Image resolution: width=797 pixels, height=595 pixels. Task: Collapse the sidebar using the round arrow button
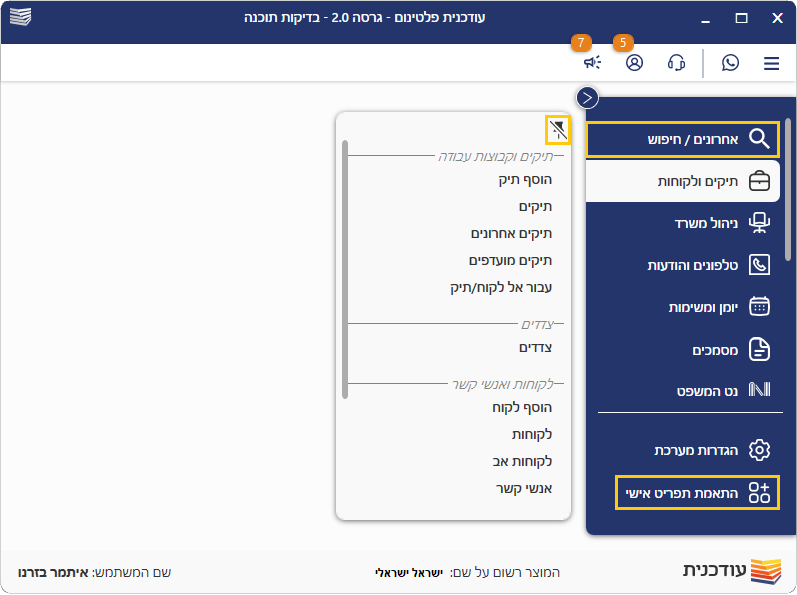(x=587, y=97)
